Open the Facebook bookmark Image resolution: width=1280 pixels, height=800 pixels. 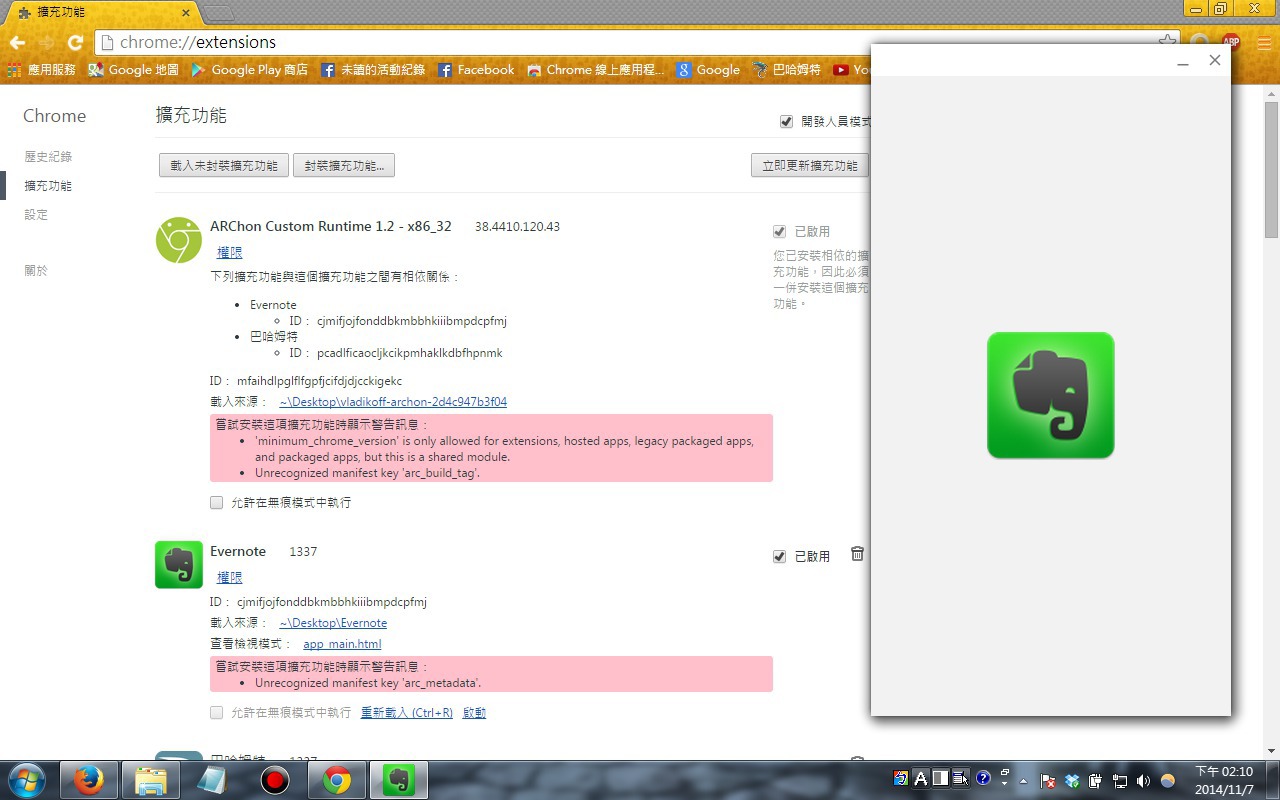476,70
